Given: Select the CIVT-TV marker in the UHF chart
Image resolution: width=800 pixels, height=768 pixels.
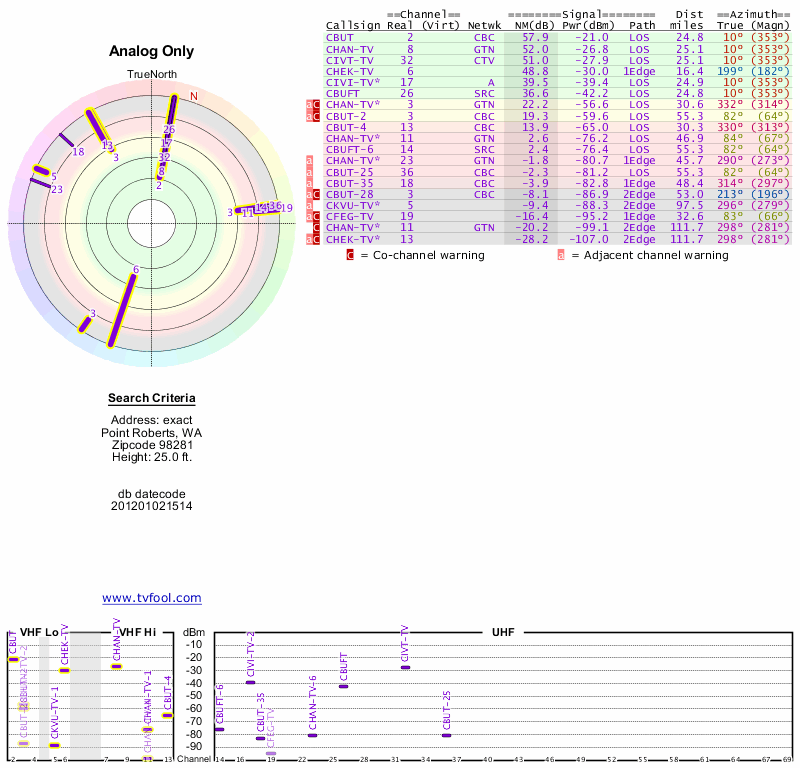Looking at the screenshot, I should tap(405, 667).
